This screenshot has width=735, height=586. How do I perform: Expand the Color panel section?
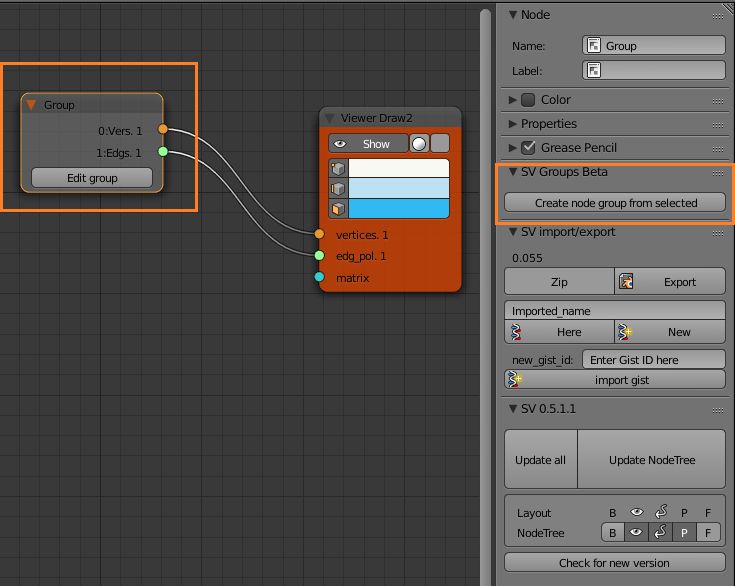pos(513,100)
